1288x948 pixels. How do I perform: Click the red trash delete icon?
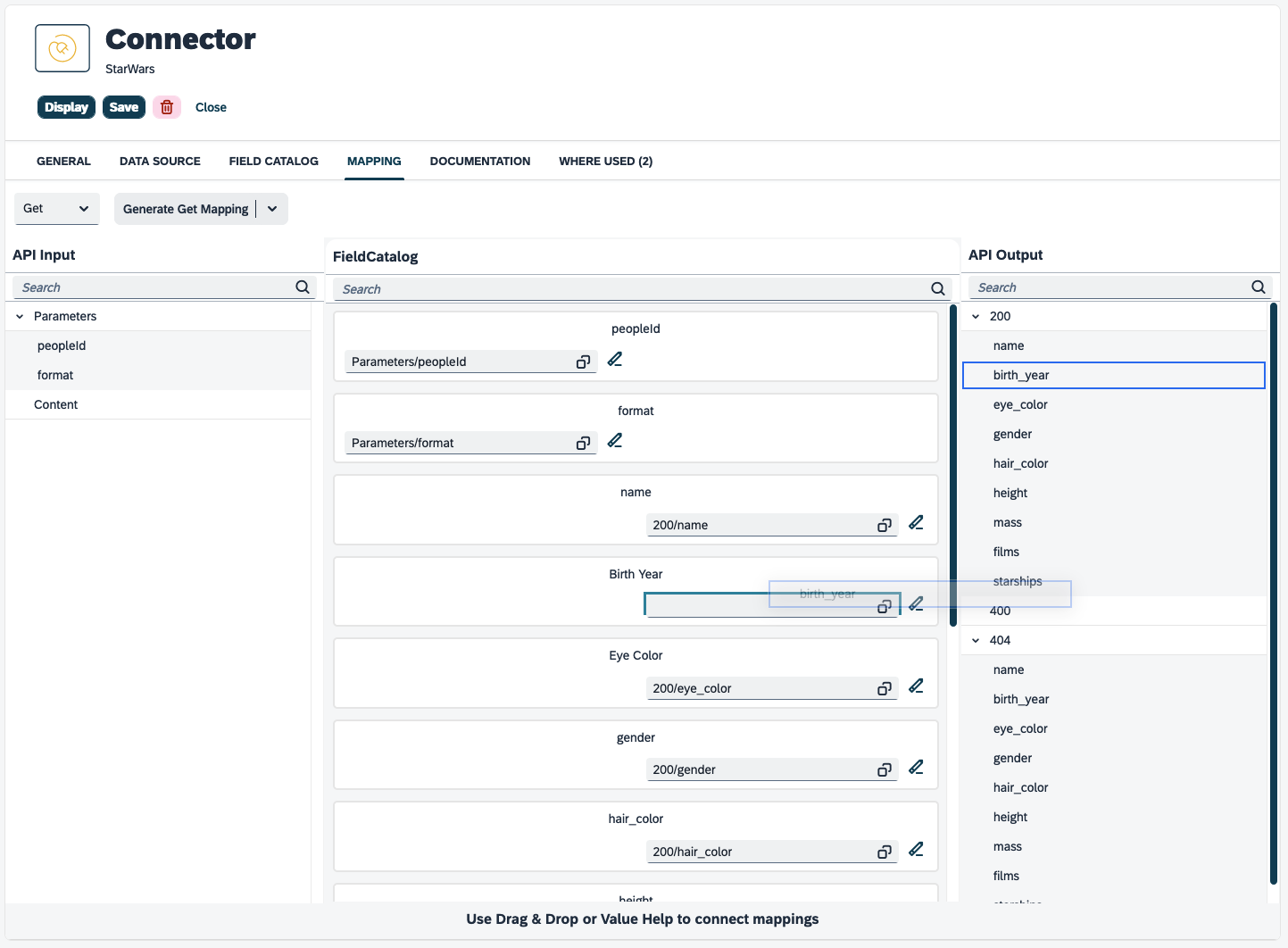tap(167, 107)
